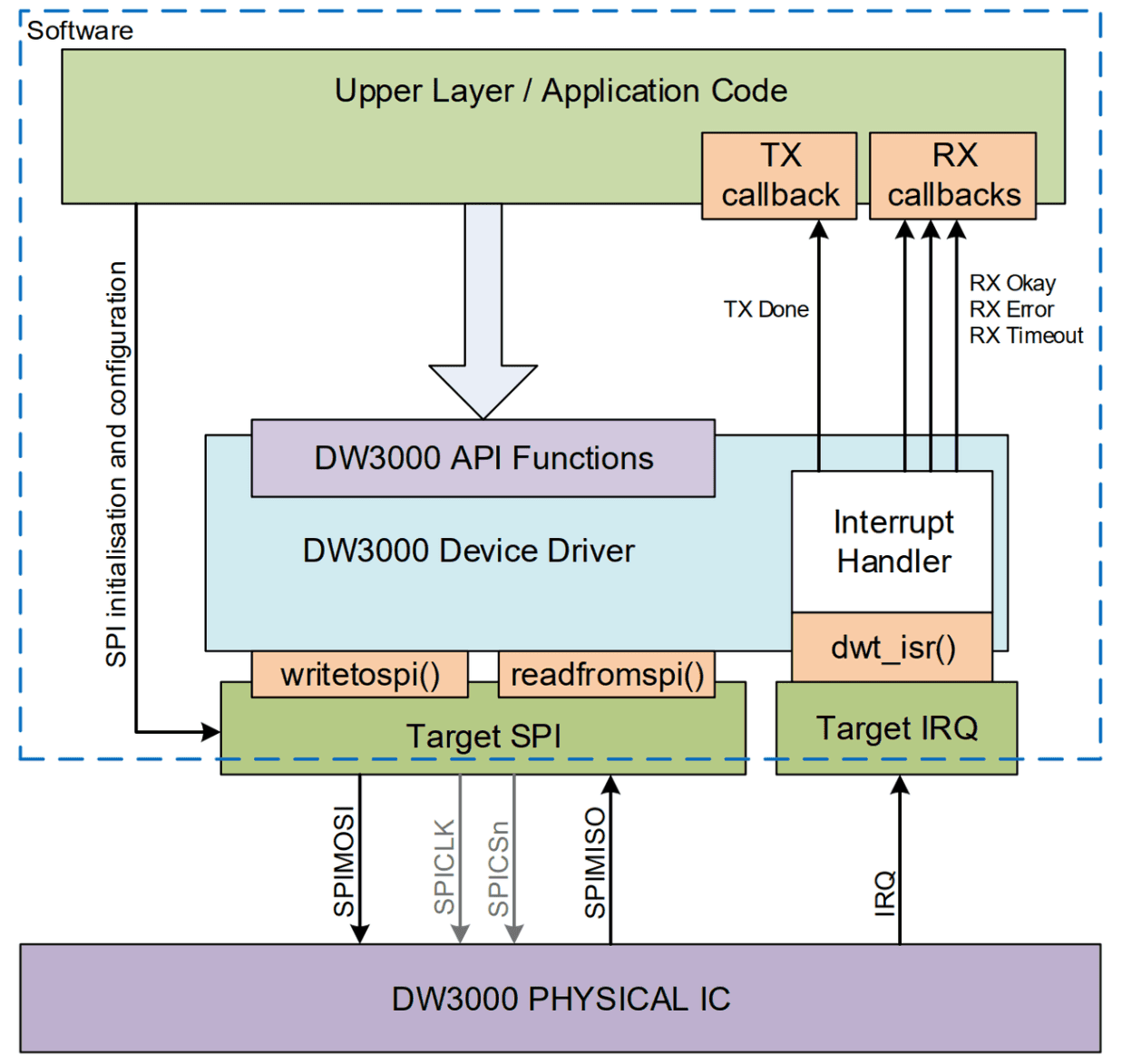
Task: Click the gray SPICLK signal label
Action: coord(444,867)
